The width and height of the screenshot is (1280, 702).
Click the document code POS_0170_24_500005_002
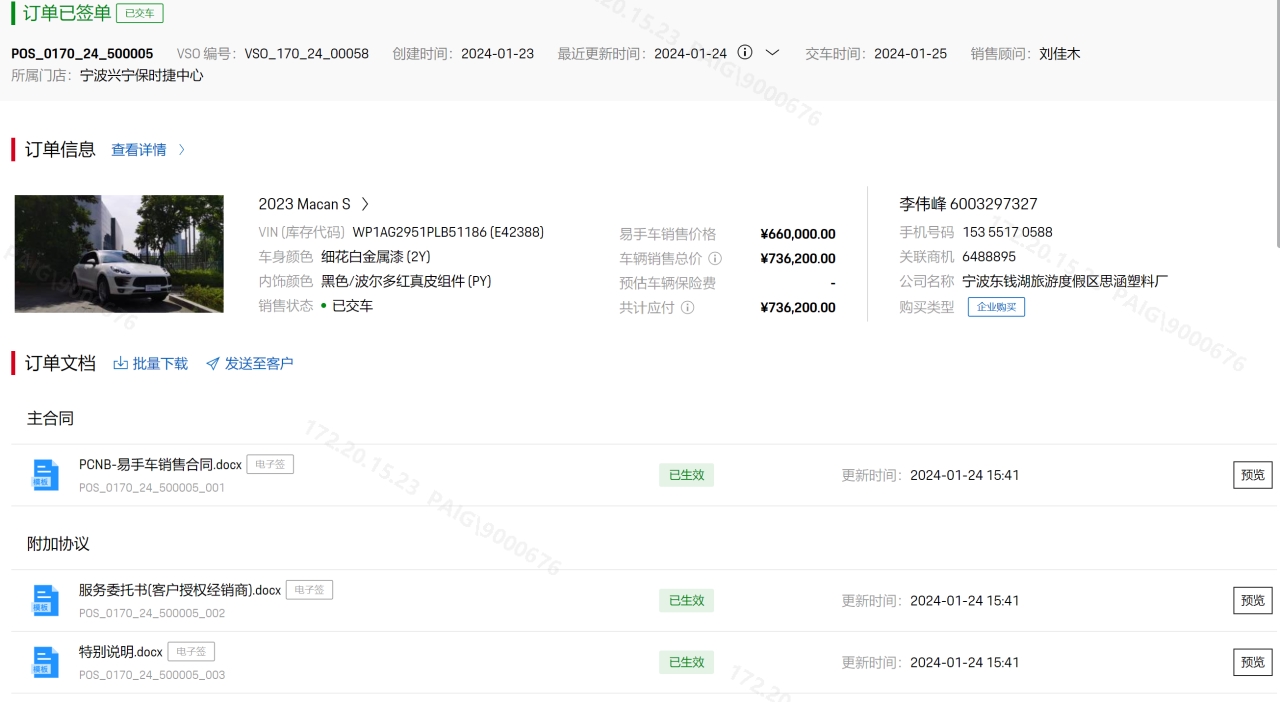pyautogui.click(x=152, y=614)
